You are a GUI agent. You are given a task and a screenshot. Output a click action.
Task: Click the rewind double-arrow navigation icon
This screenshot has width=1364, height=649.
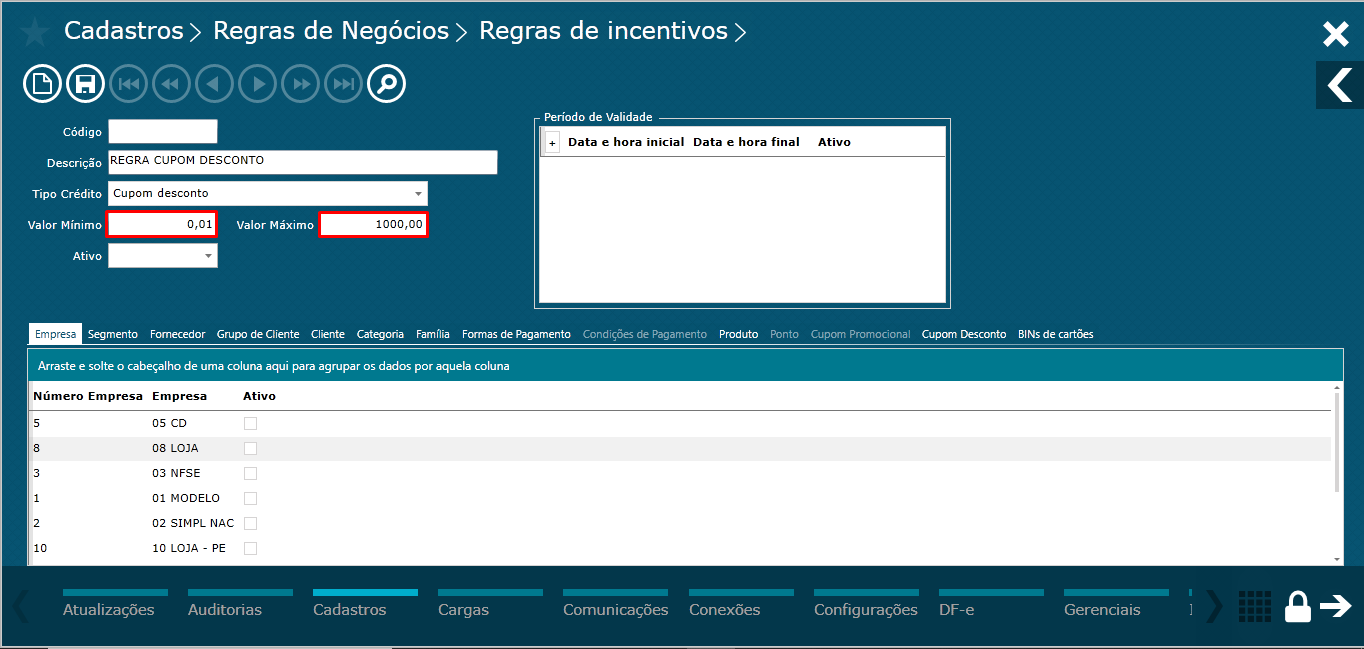tap(172, 84)
